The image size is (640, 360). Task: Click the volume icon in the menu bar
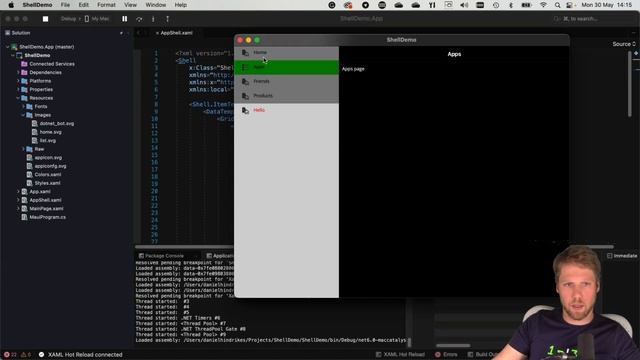pos(464,5)
